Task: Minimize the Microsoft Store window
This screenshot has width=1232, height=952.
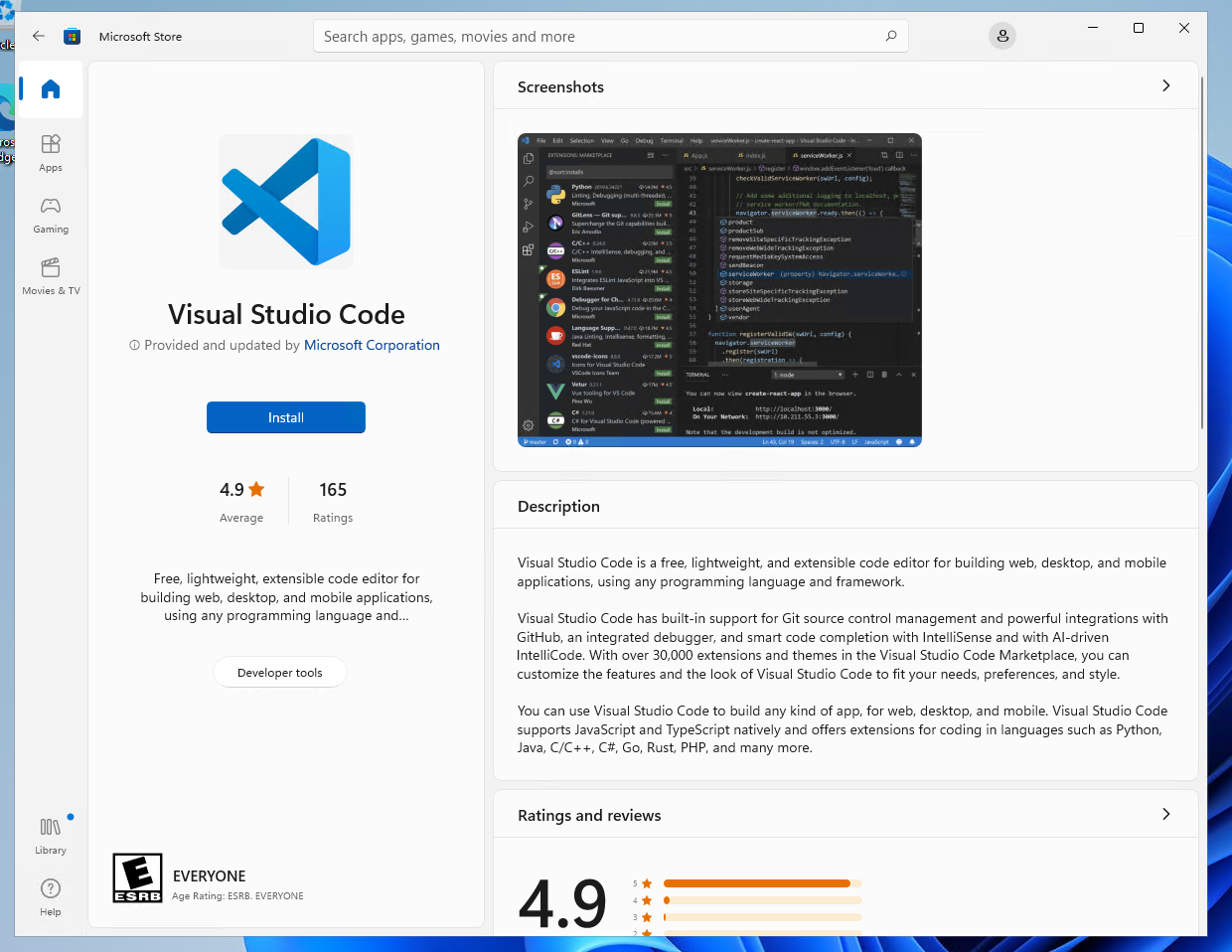Action: pos(1093,28)
